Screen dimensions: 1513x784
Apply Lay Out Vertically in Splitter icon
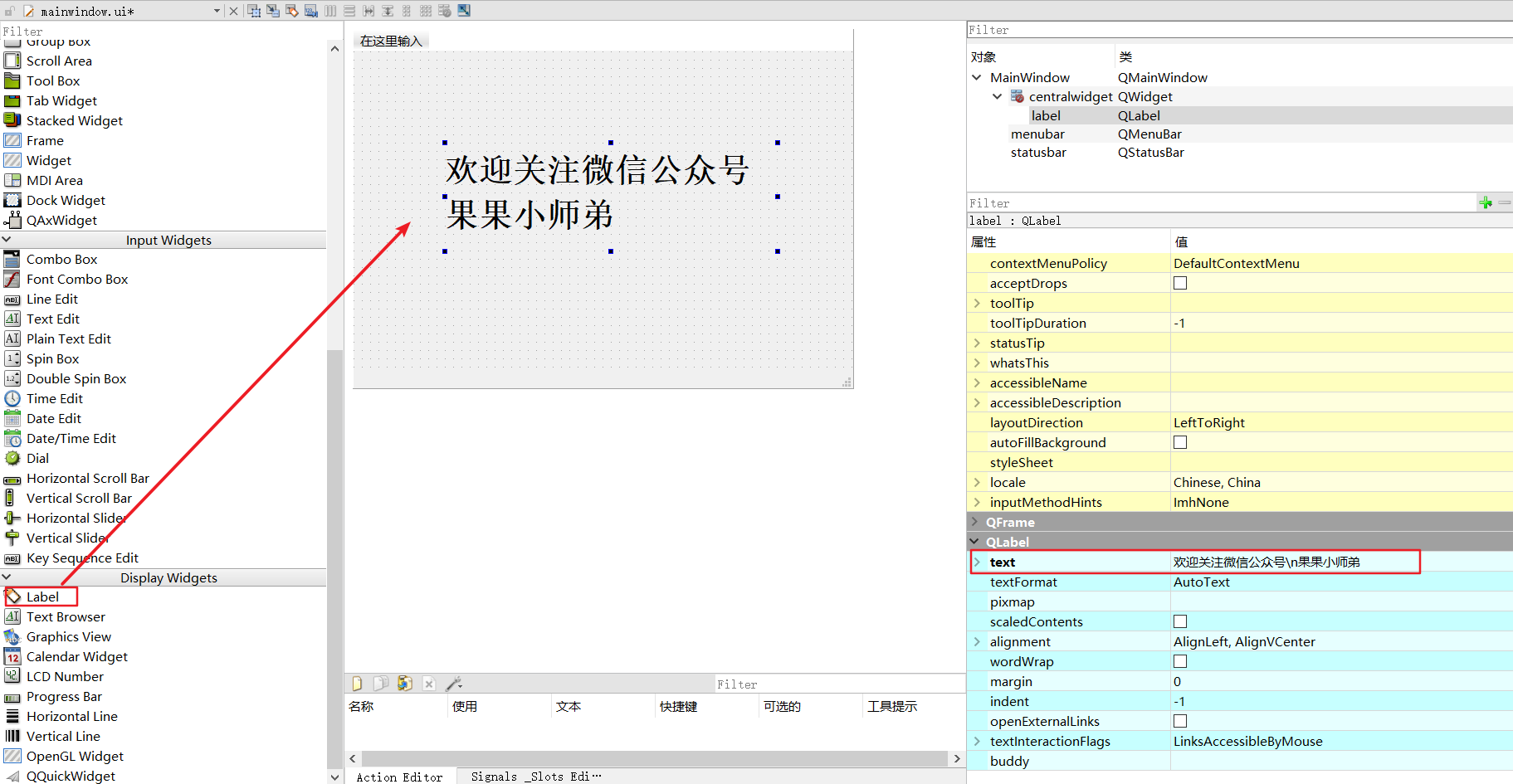(x=388, y=11)
